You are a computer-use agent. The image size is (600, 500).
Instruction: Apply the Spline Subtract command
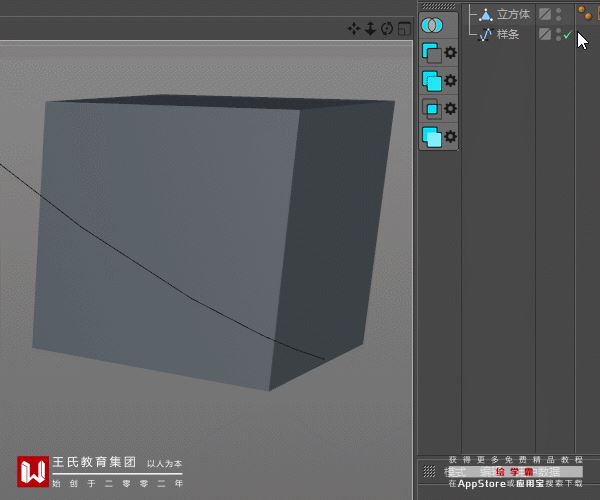(431, 53)
